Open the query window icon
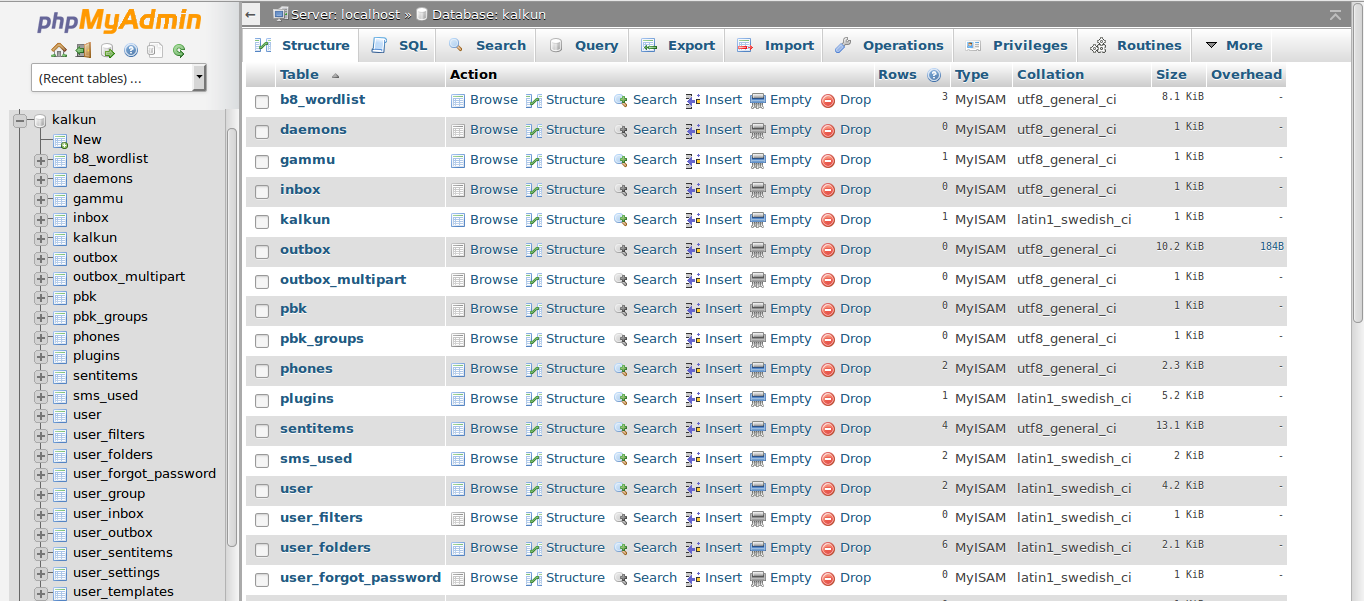 click(x=107, y=50)
